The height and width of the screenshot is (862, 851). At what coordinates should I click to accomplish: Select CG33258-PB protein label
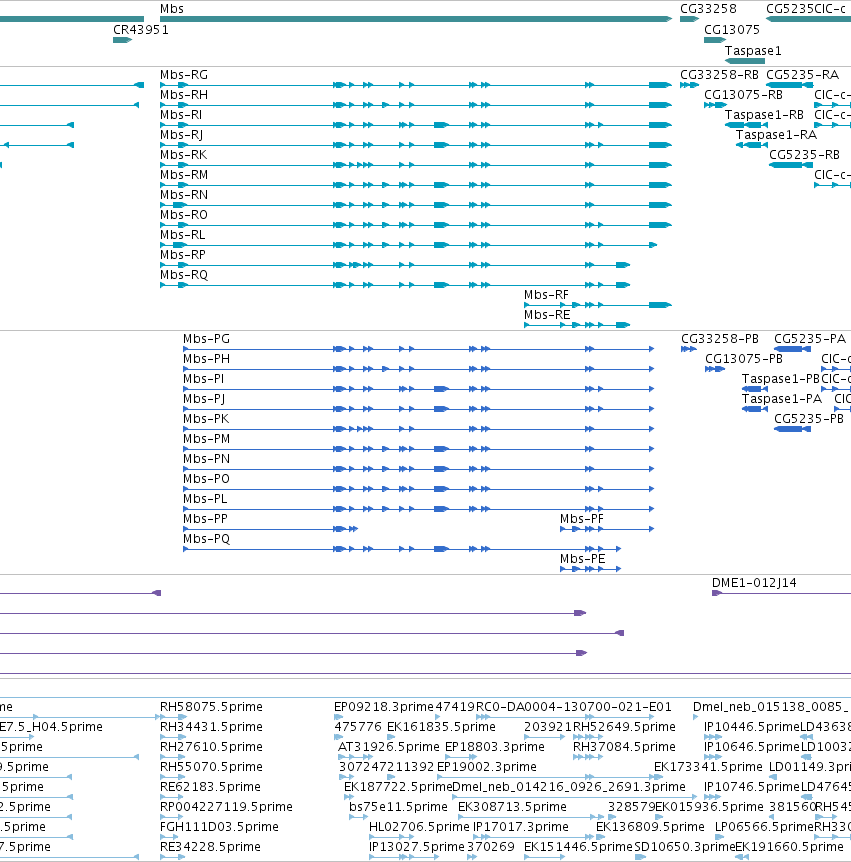[x=720, y=339]
